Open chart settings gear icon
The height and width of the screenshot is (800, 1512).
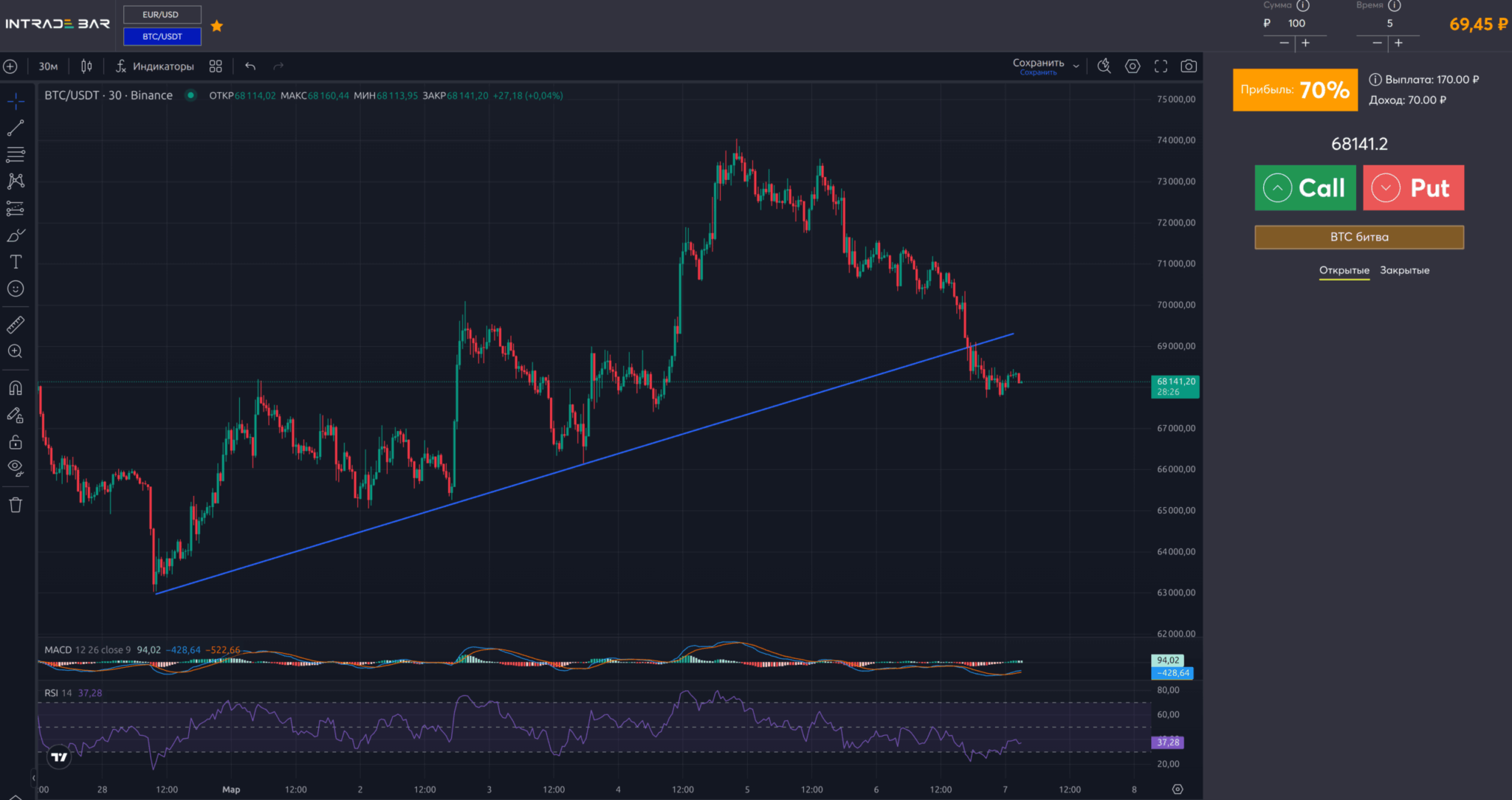[1133, 66]
